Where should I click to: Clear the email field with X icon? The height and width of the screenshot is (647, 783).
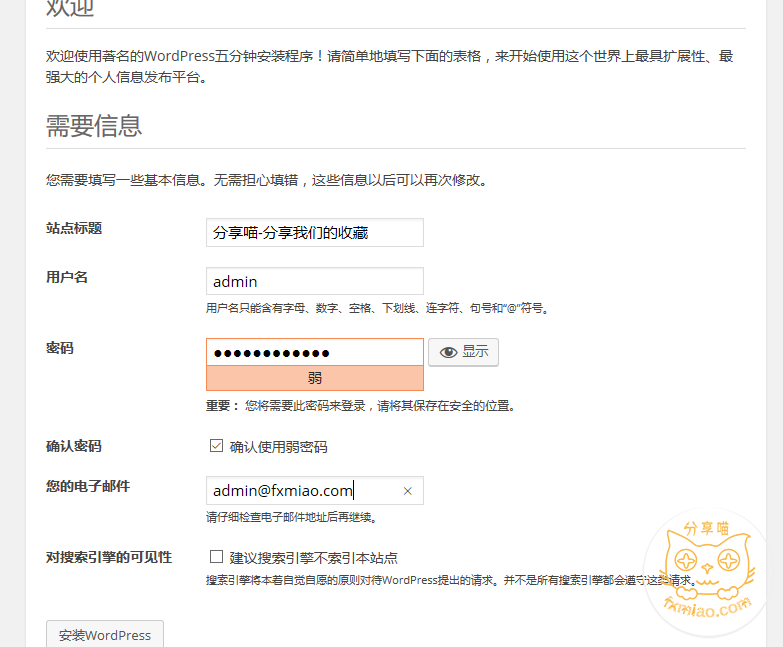click(407, 491)
